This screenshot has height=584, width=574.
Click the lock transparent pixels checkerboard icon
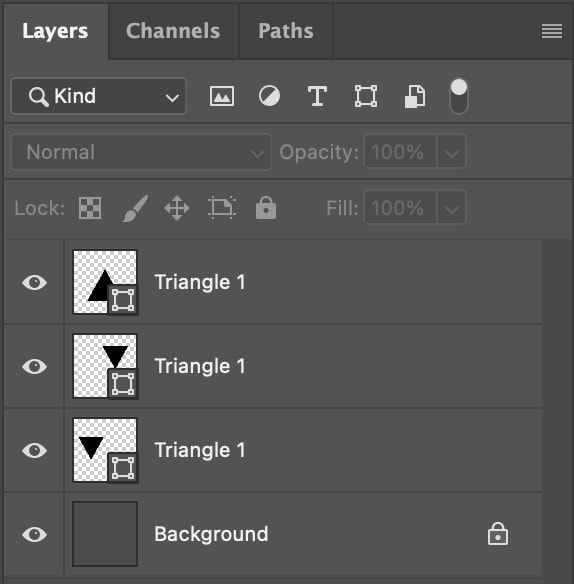(90, 208)
